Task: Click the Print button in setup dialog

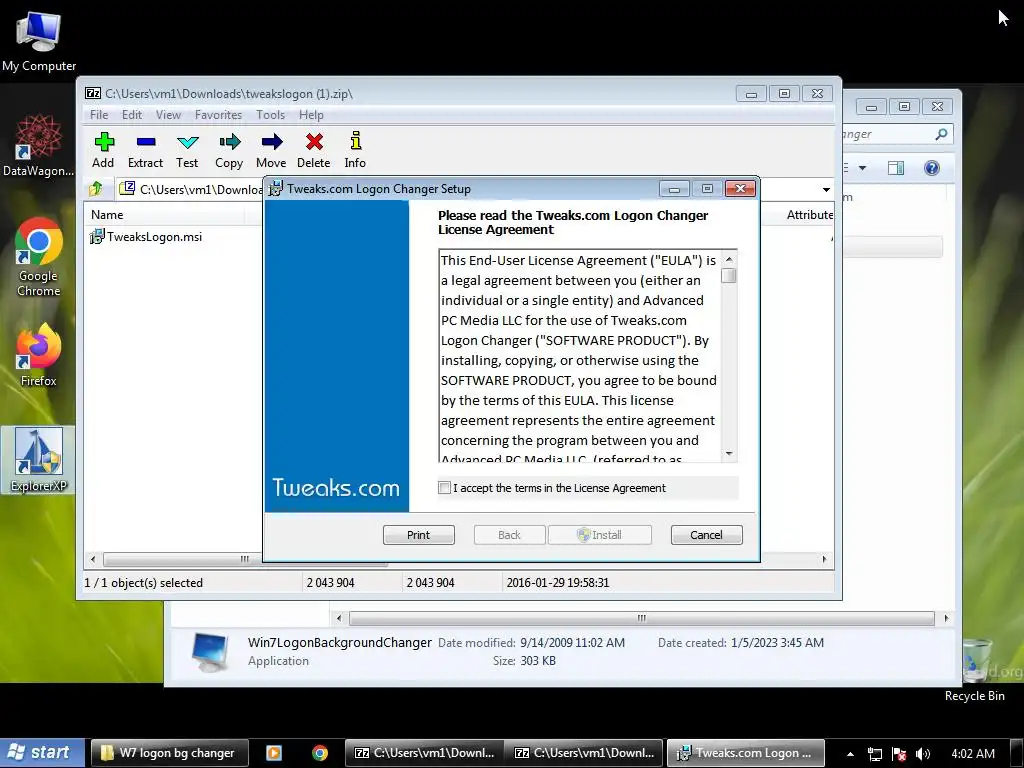Action: pyautogui.click(x=419, y=535)
